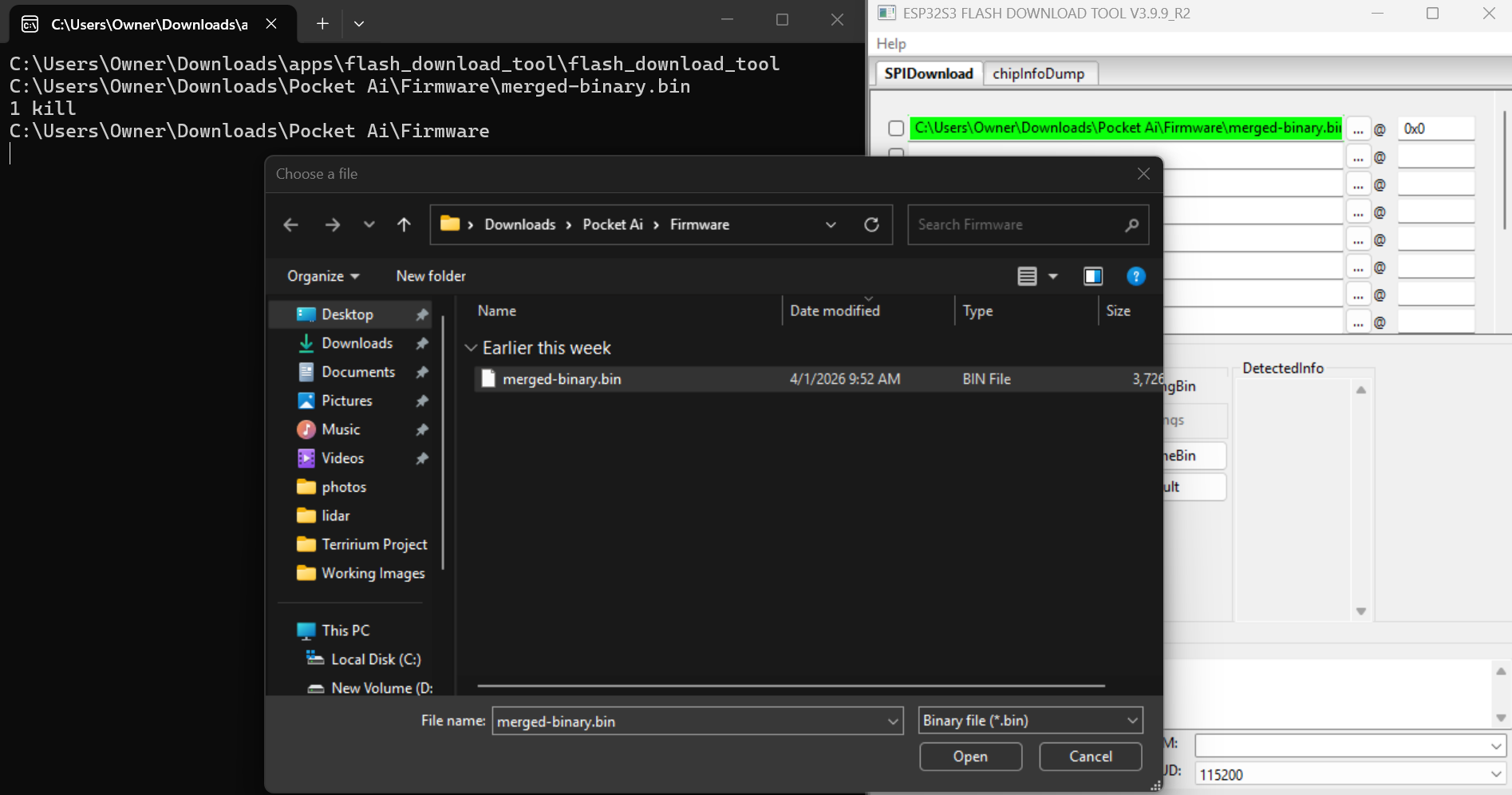1512x795 pixels.
Task: Click the Open button to confirm file
Action: point(970,756)
